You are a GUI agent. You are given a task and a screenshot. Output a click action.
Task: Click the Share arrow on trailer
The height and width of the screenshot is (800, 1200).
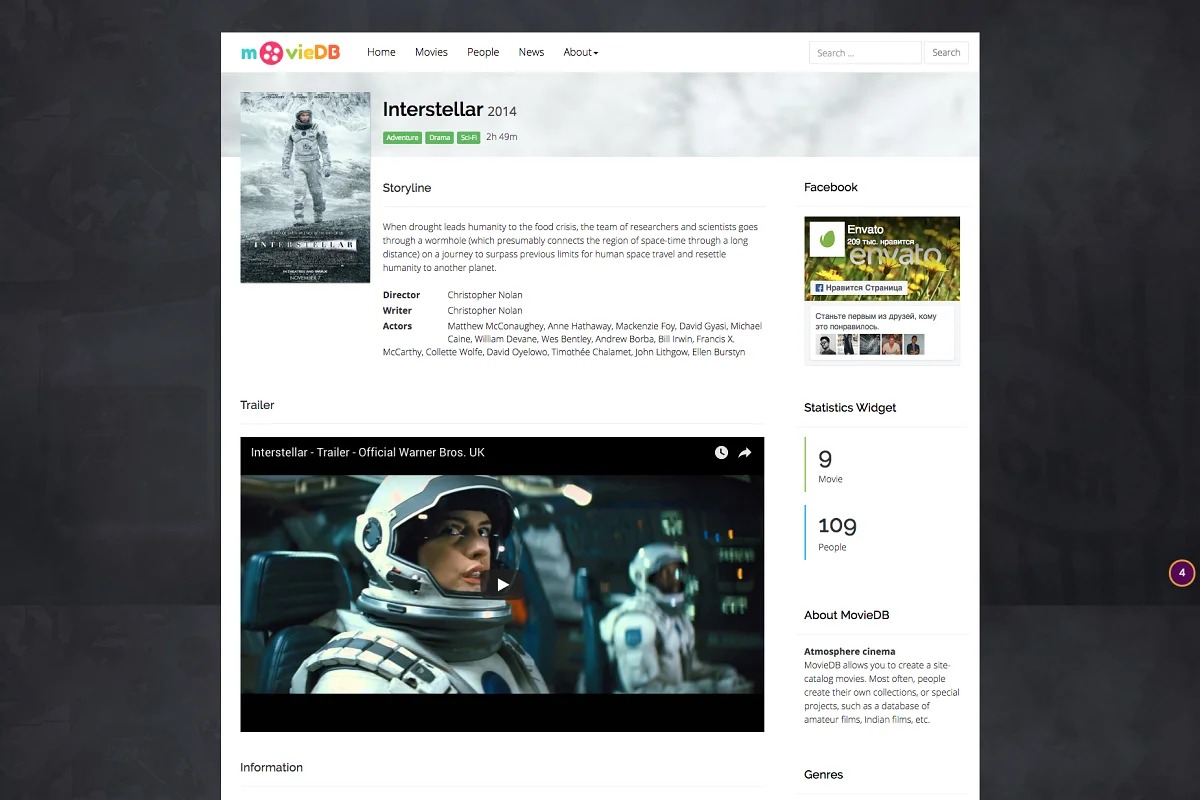pyautogui.click(x=745, y=453)
